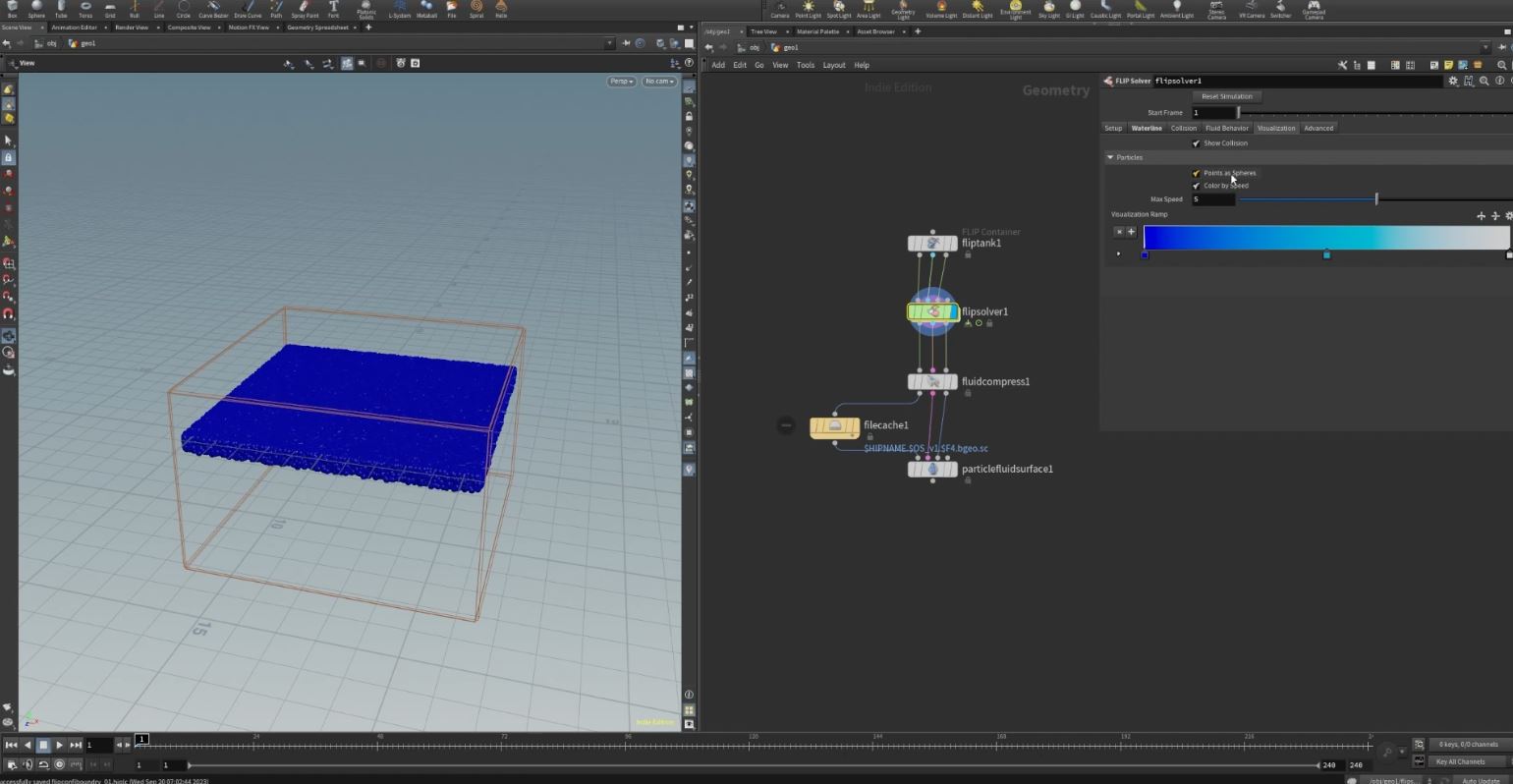Disable the Show Collision checkbox
This screenshot has height=784, width=1513.
pos(1197,142)
